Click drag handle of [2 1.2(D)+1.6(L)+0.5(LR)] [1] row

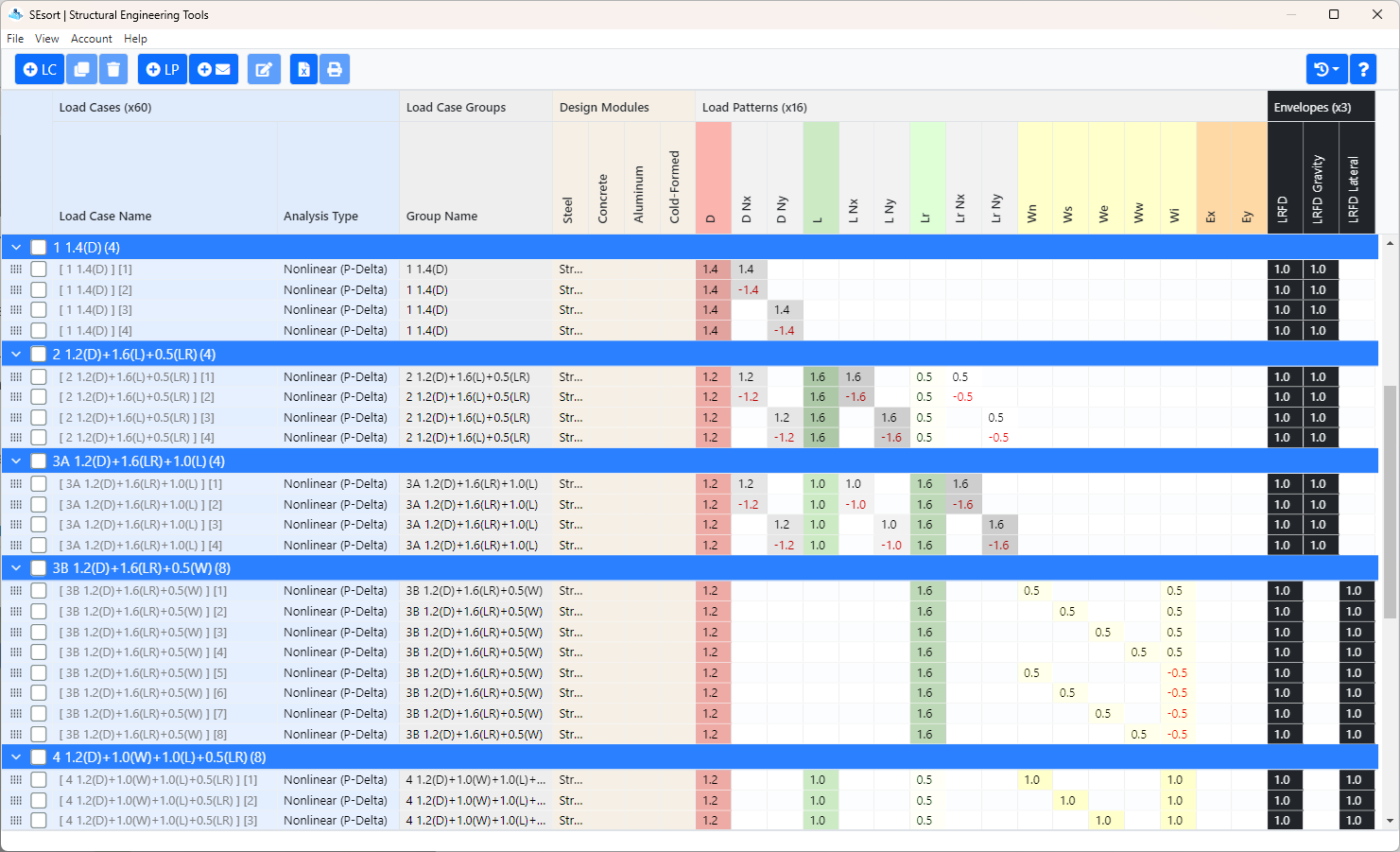tap(16, 376)
